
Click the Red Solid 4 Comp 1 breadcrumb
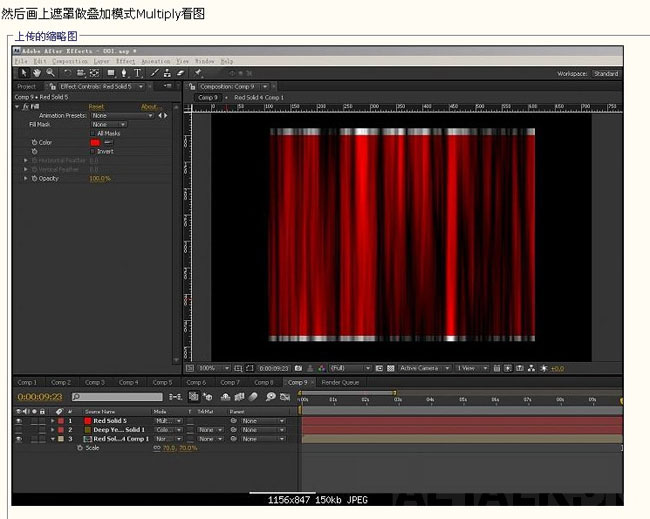pyautogui.click(x=259, y=97)
